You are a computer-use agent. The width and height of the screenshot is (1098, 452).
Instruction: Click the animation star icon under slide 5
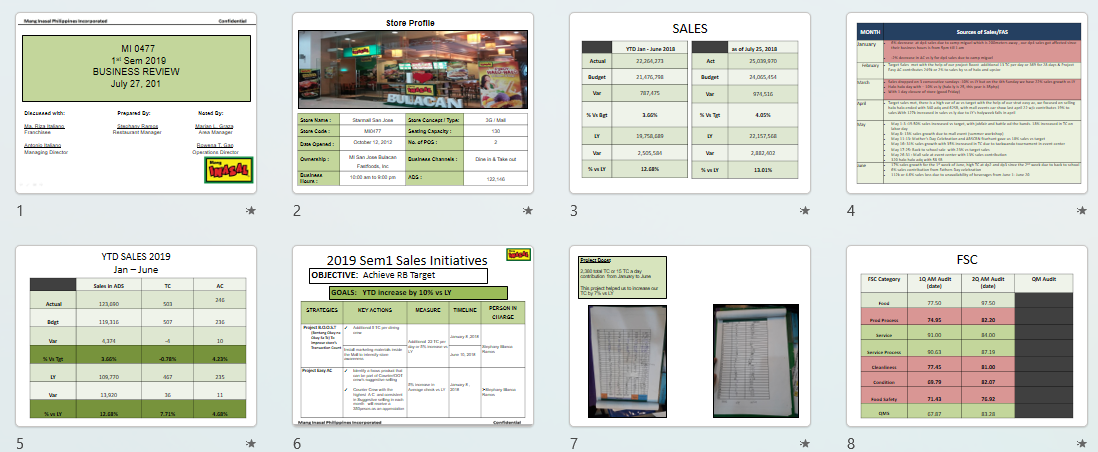[x=251, y=443]
